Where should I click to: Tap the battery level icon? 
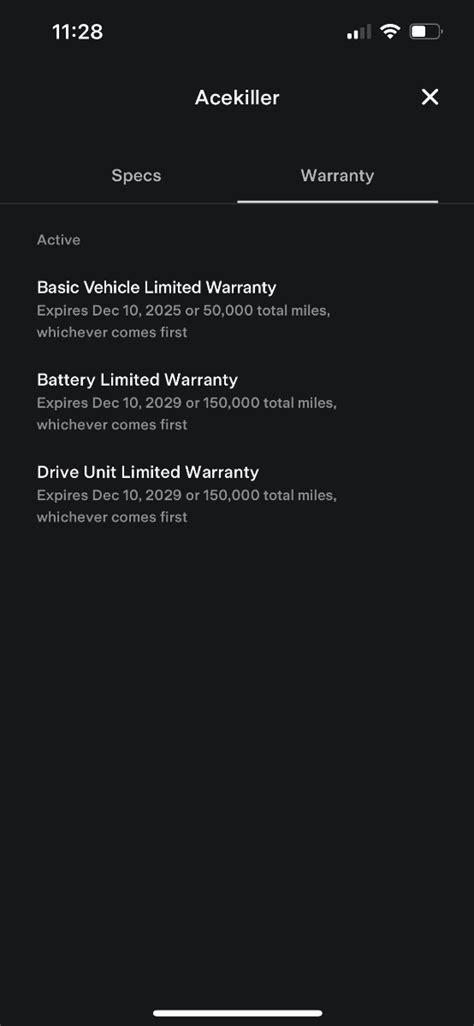[x=426, y=31]
